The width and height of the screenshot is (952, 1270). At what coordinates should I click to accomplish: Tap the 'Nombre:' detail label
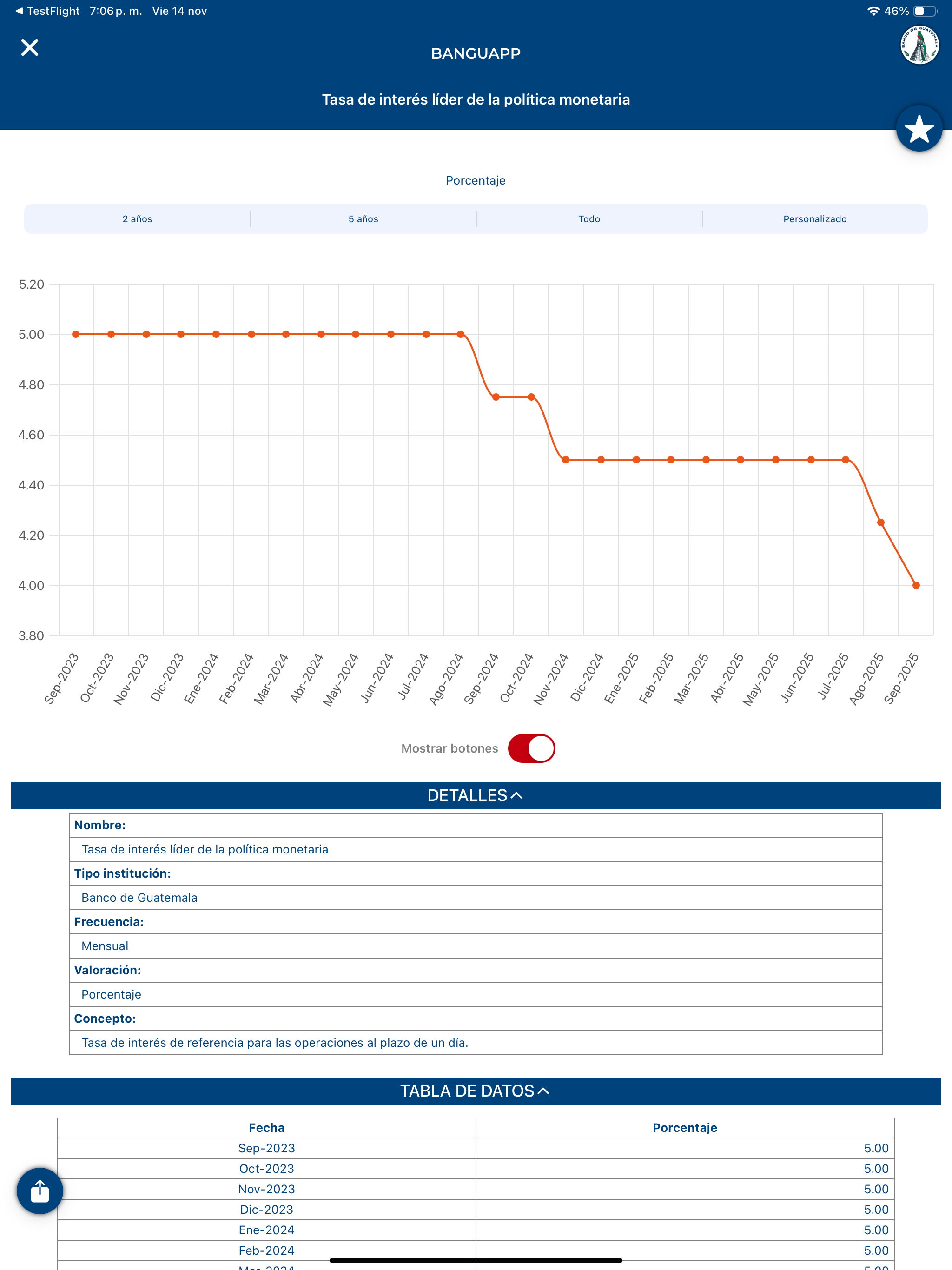click(x=100, y=825)
